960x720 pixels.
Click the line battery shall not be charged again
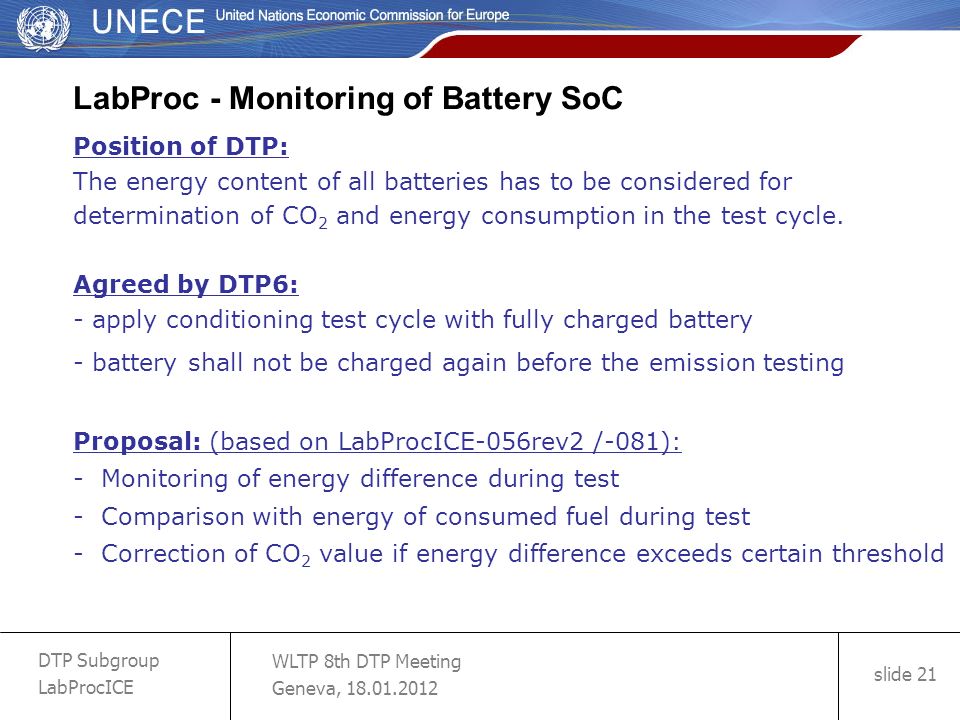(x=459, y=363)
